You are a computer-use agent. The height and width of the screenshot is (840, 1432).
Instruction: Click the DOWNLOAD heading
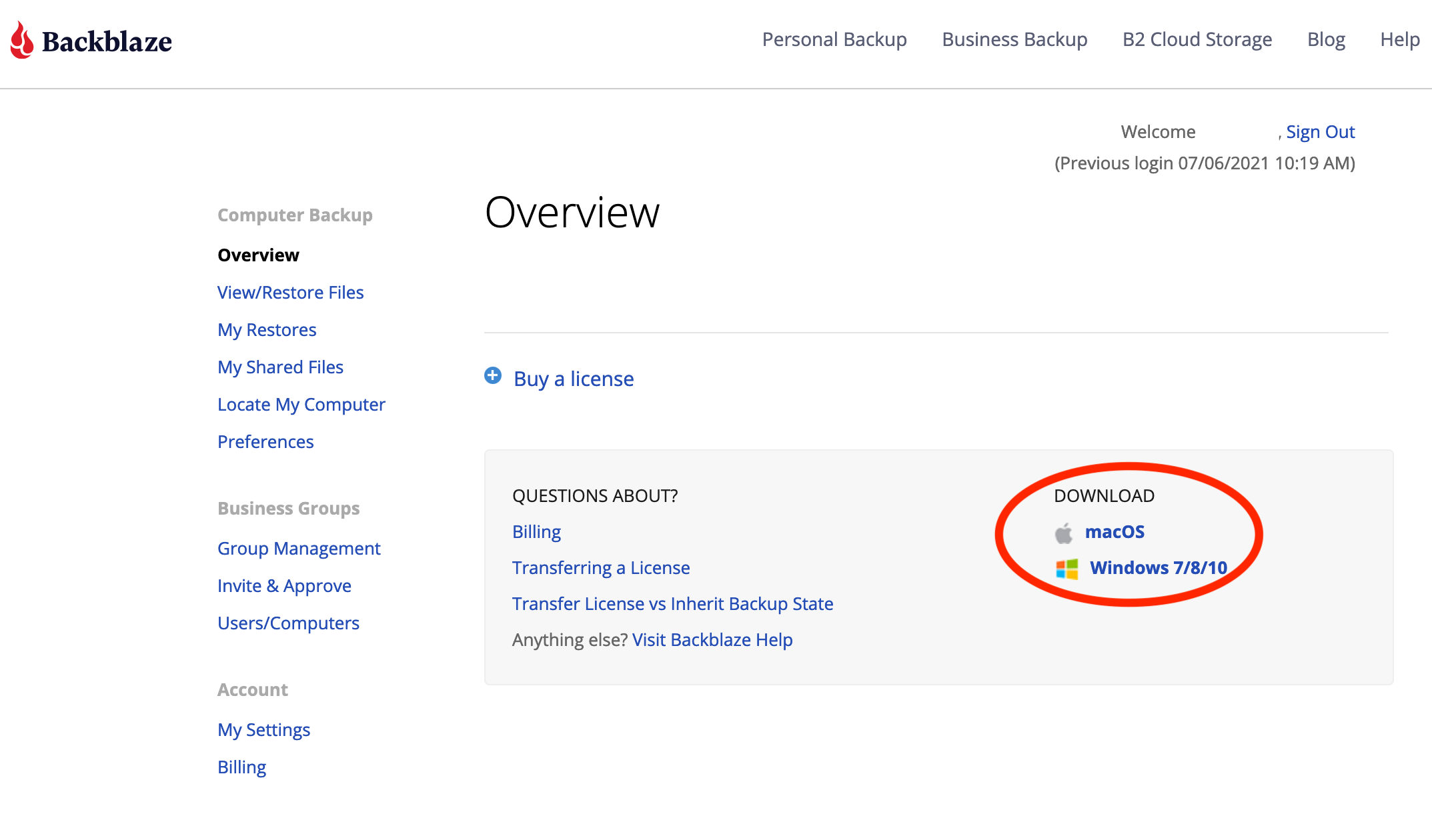coord(1104,496)
